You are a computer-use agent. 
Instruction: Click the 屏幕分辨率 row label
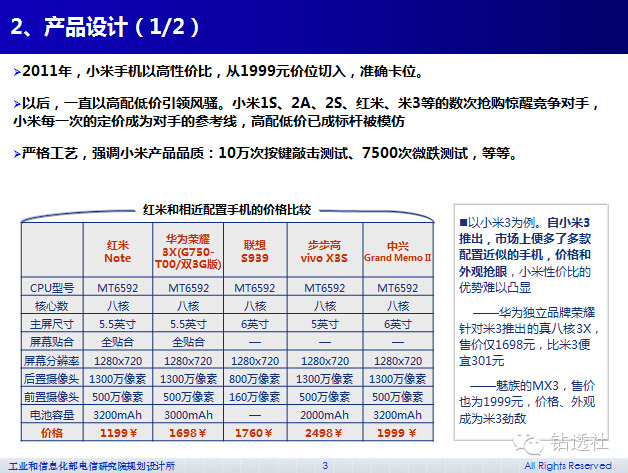52,361
